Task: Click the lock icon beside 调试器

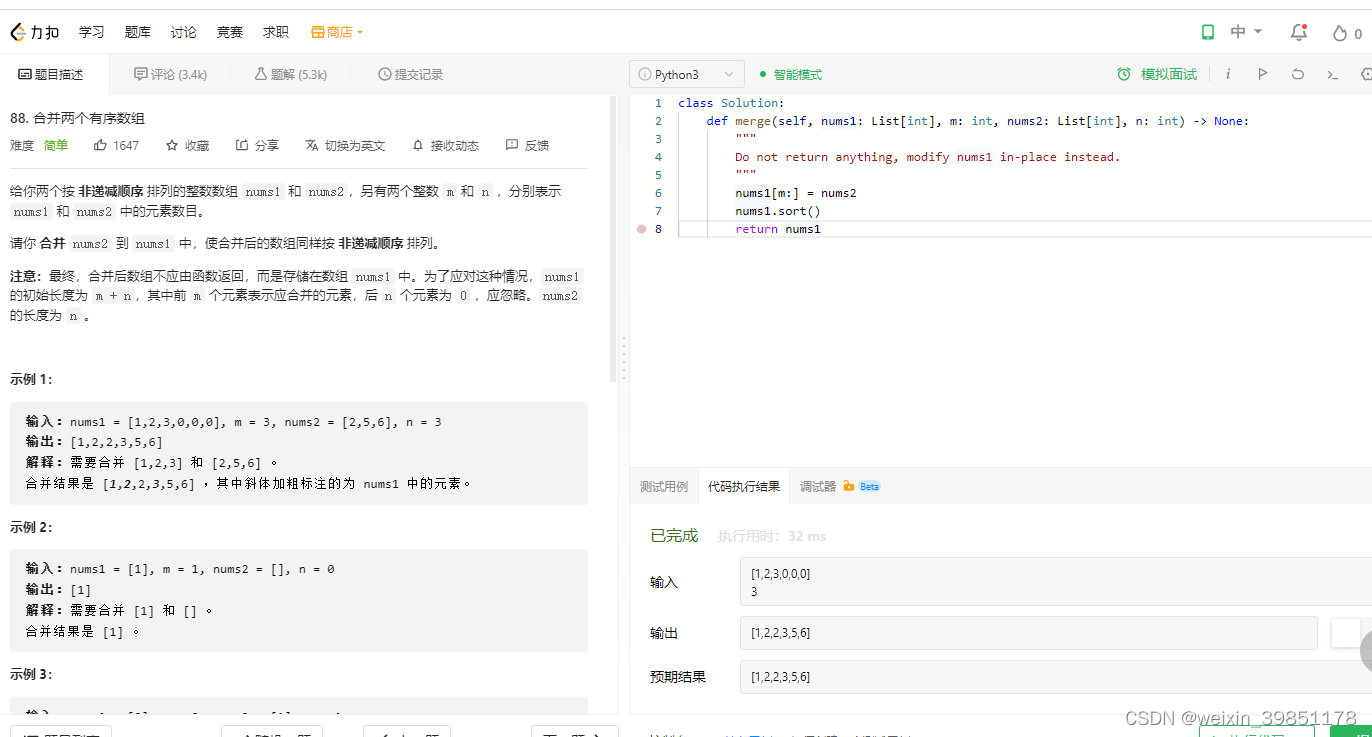Action: click(x=848, y=486)
